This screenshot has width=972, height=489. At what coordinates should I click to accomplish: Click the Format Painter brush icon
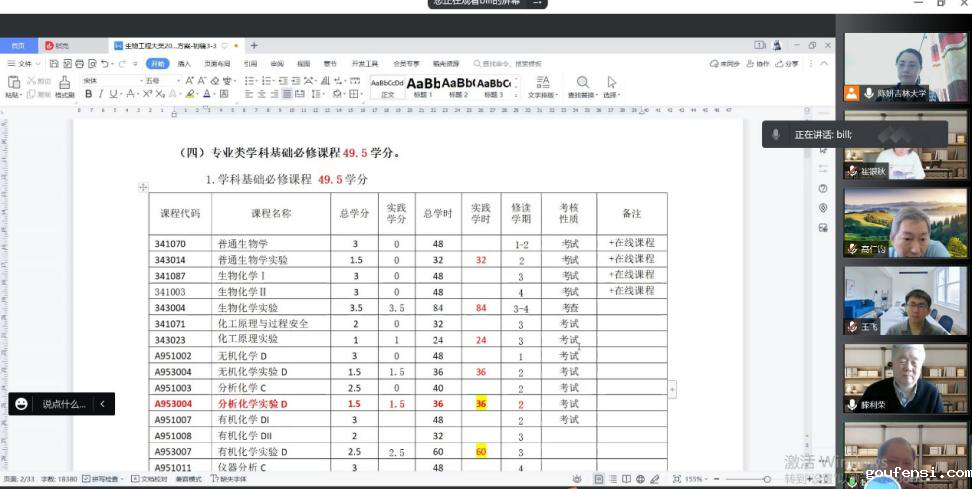click(x=64, y=82)
